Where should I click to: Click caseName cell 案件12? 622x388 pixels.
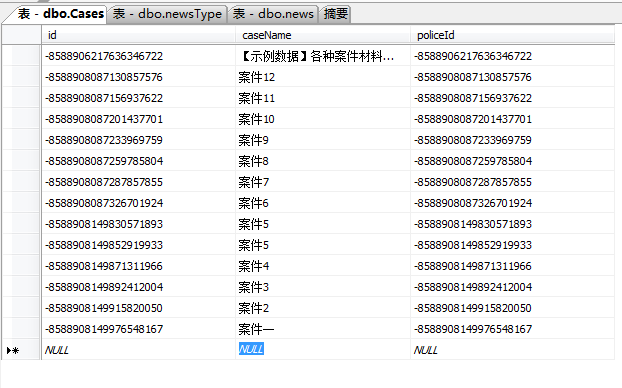pyautogui.click(x=323, y=77)
